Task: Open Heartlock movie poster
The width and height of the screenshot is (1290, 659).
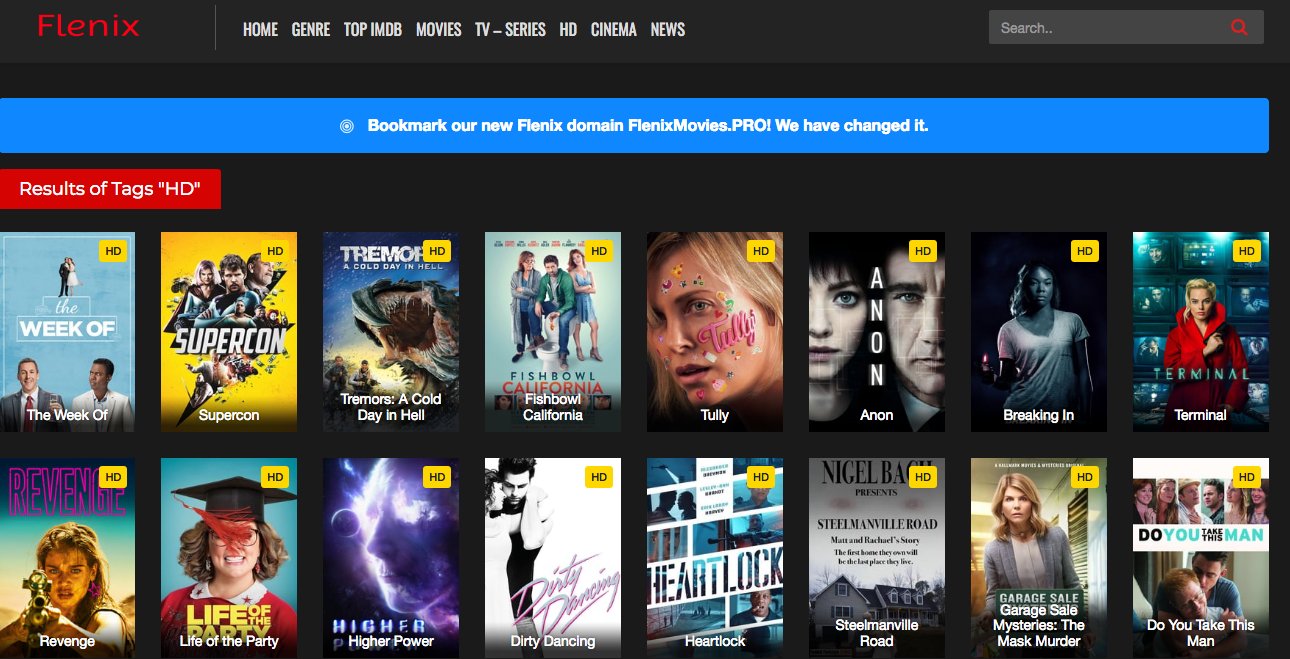Action: tap(715, 558)
